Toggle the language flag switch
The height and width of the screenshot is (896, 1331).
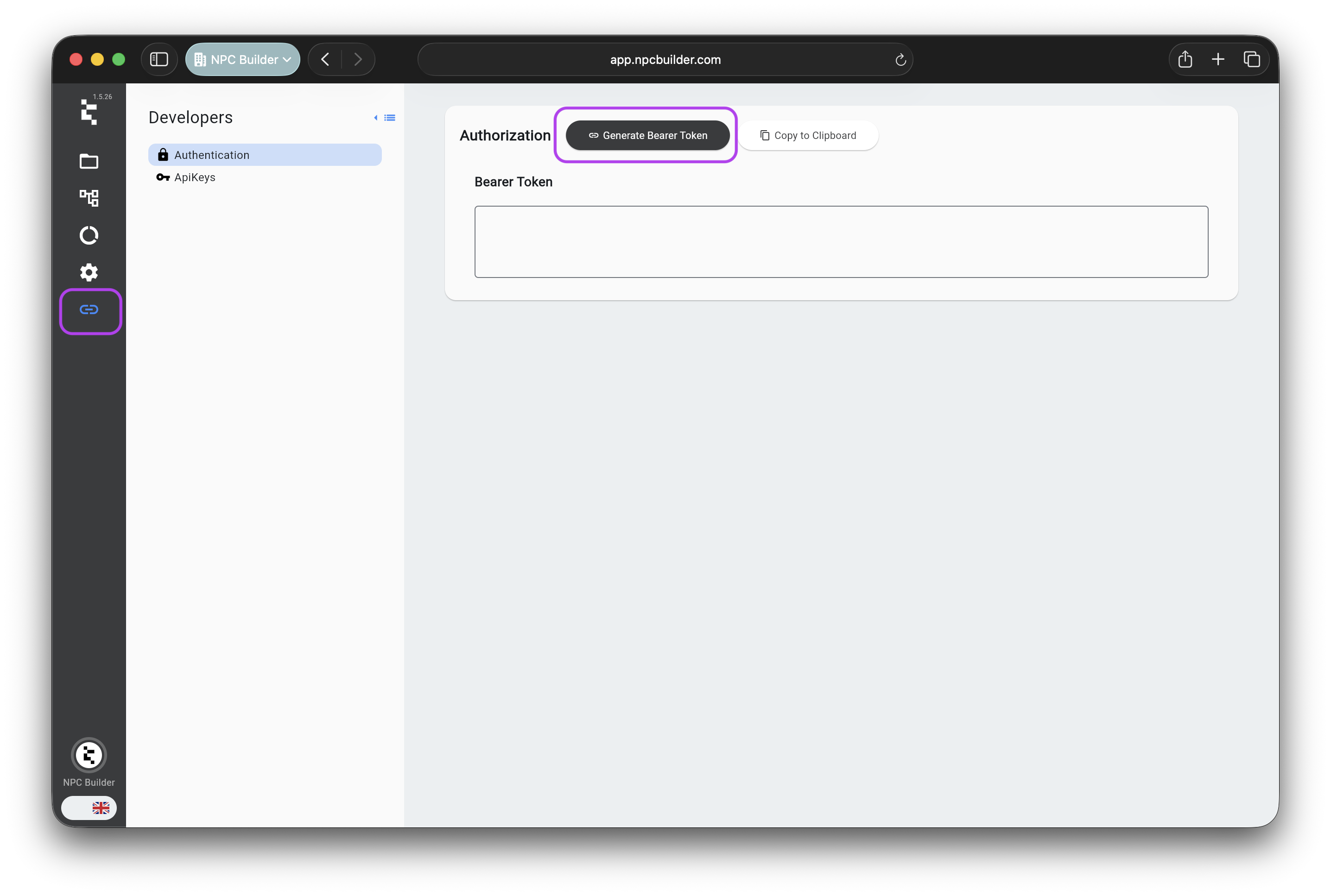tap(89, 808)
